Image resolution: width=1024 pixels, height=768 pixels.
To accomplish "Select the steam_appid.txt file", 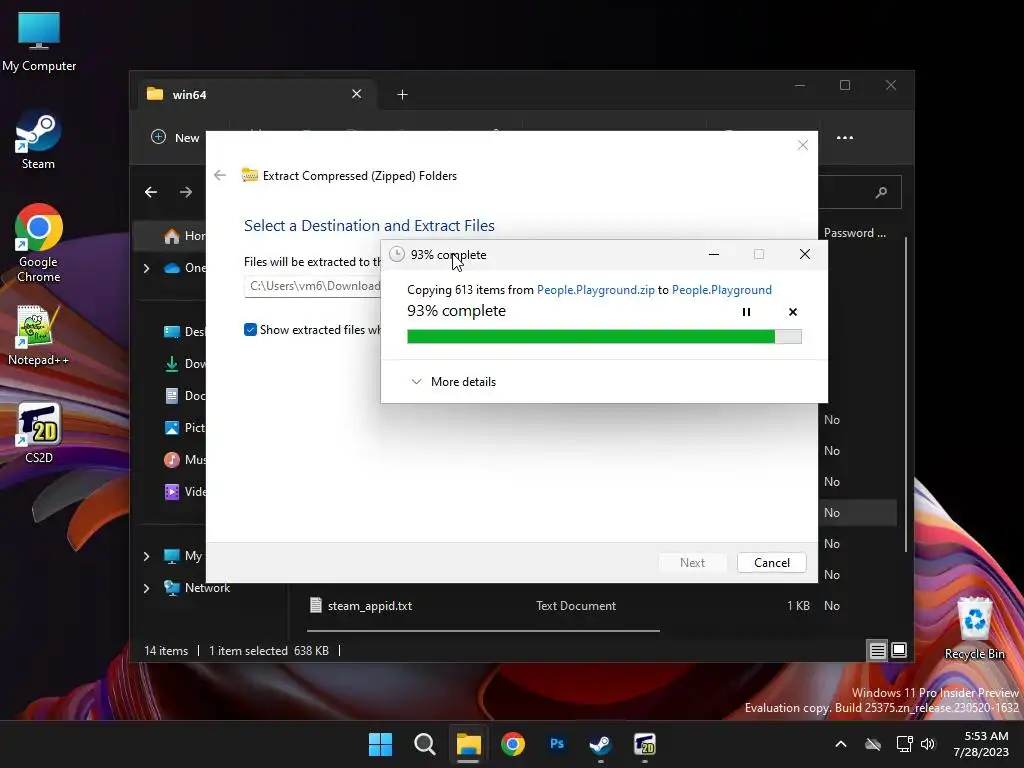I will click(x=370, y=606).
